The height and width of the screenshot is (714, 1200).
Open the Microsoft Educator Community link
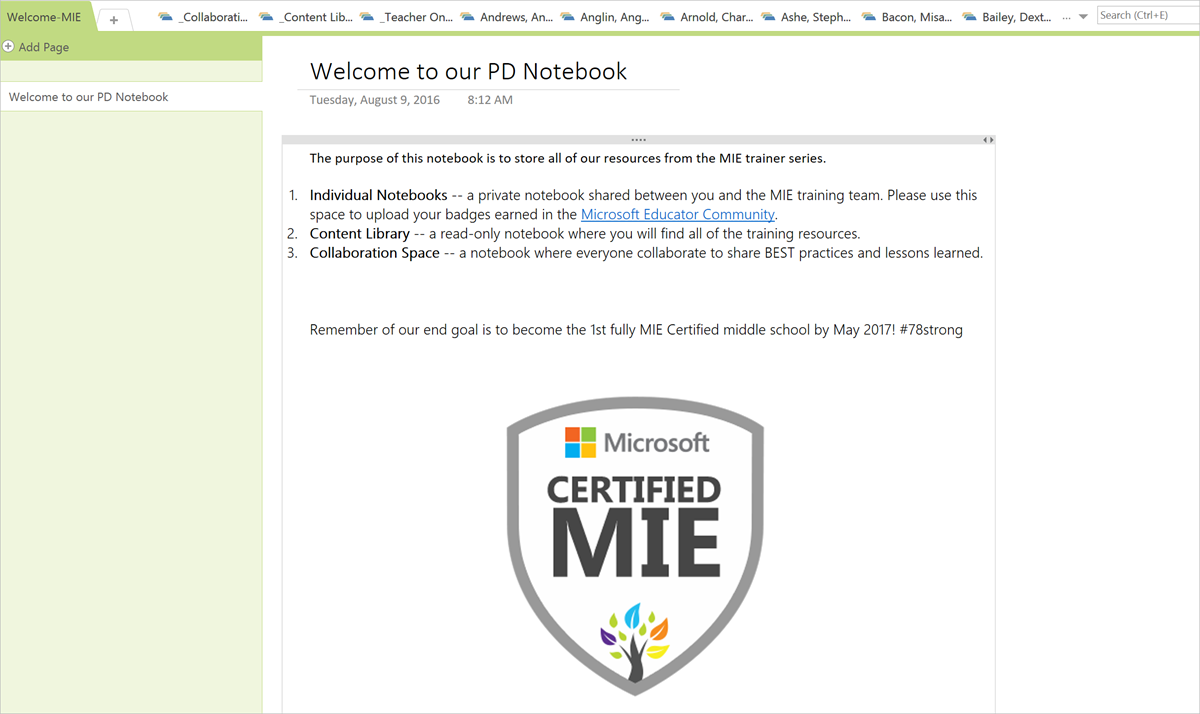tap(677, 214)
